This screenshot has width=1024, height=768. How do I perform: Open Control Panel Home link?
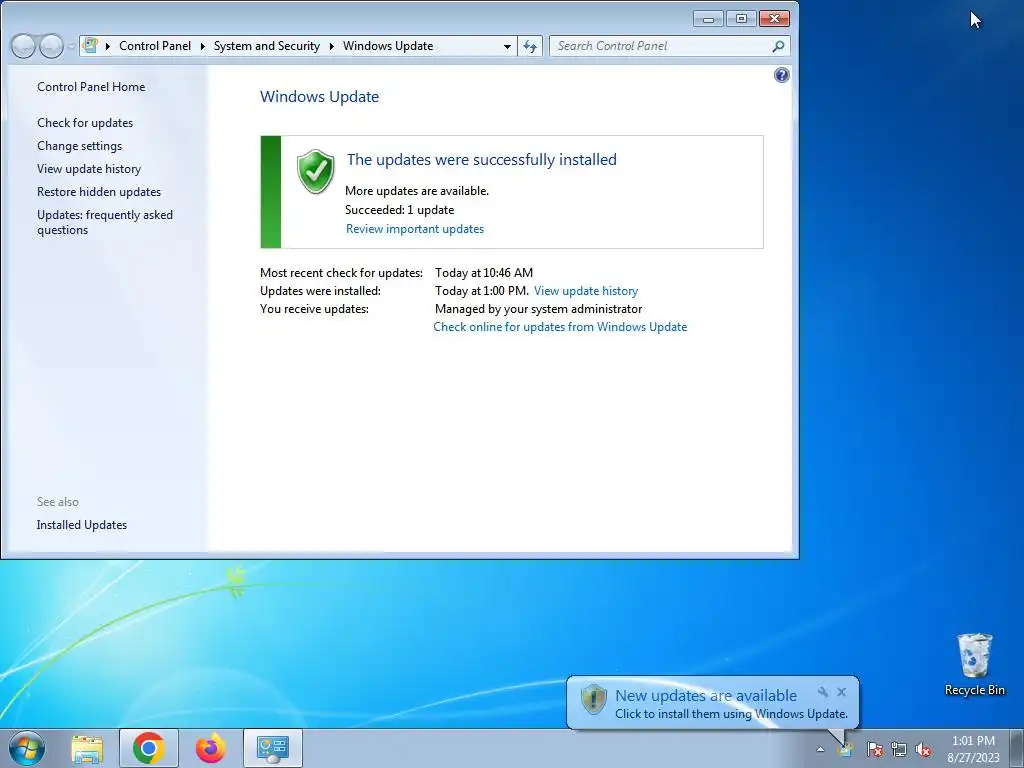[91, 87]
